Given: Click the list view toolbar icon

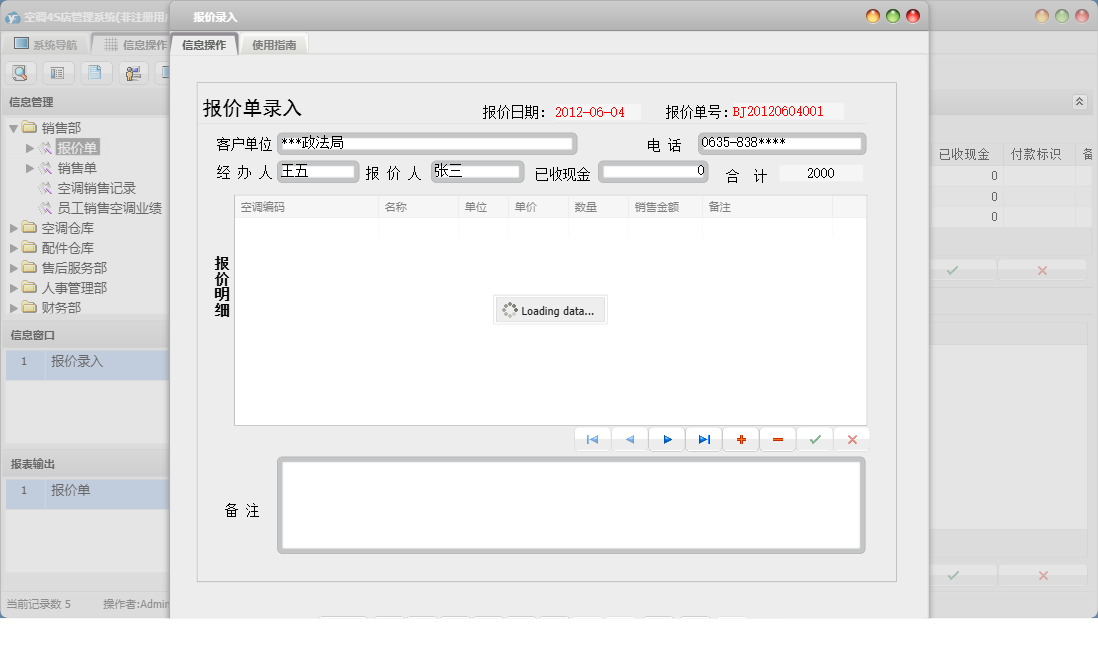Looking at the screenshot, I should [x=58, y=72].
